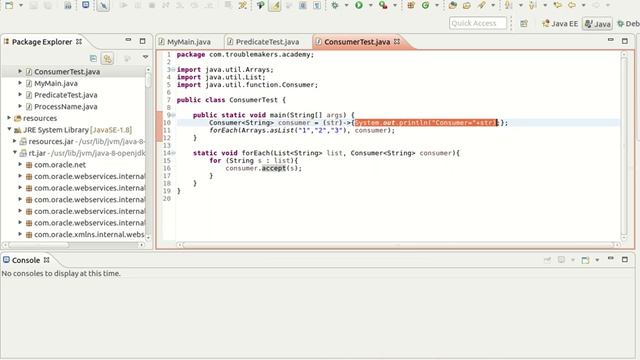Fold the import block at line 3

[x=173, y=69]
